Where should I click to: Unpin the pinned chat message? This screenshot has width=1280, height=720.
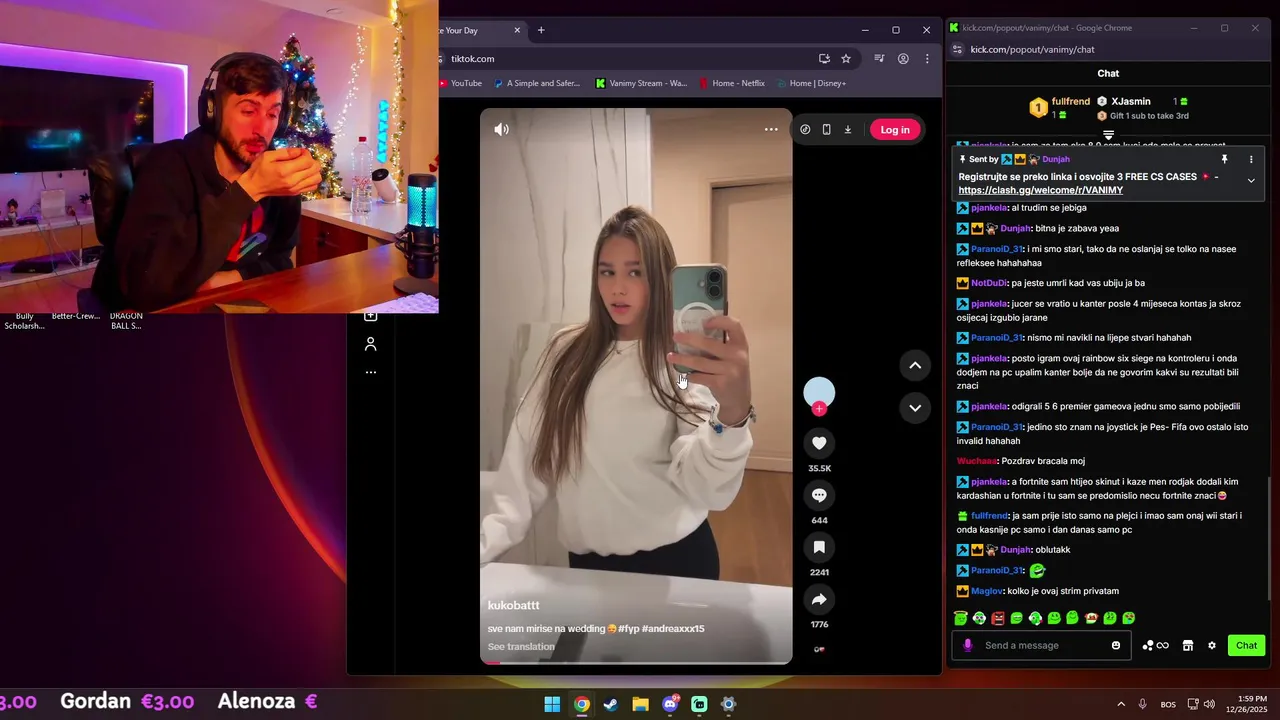pyautogui.click(x=1224, y=159)
